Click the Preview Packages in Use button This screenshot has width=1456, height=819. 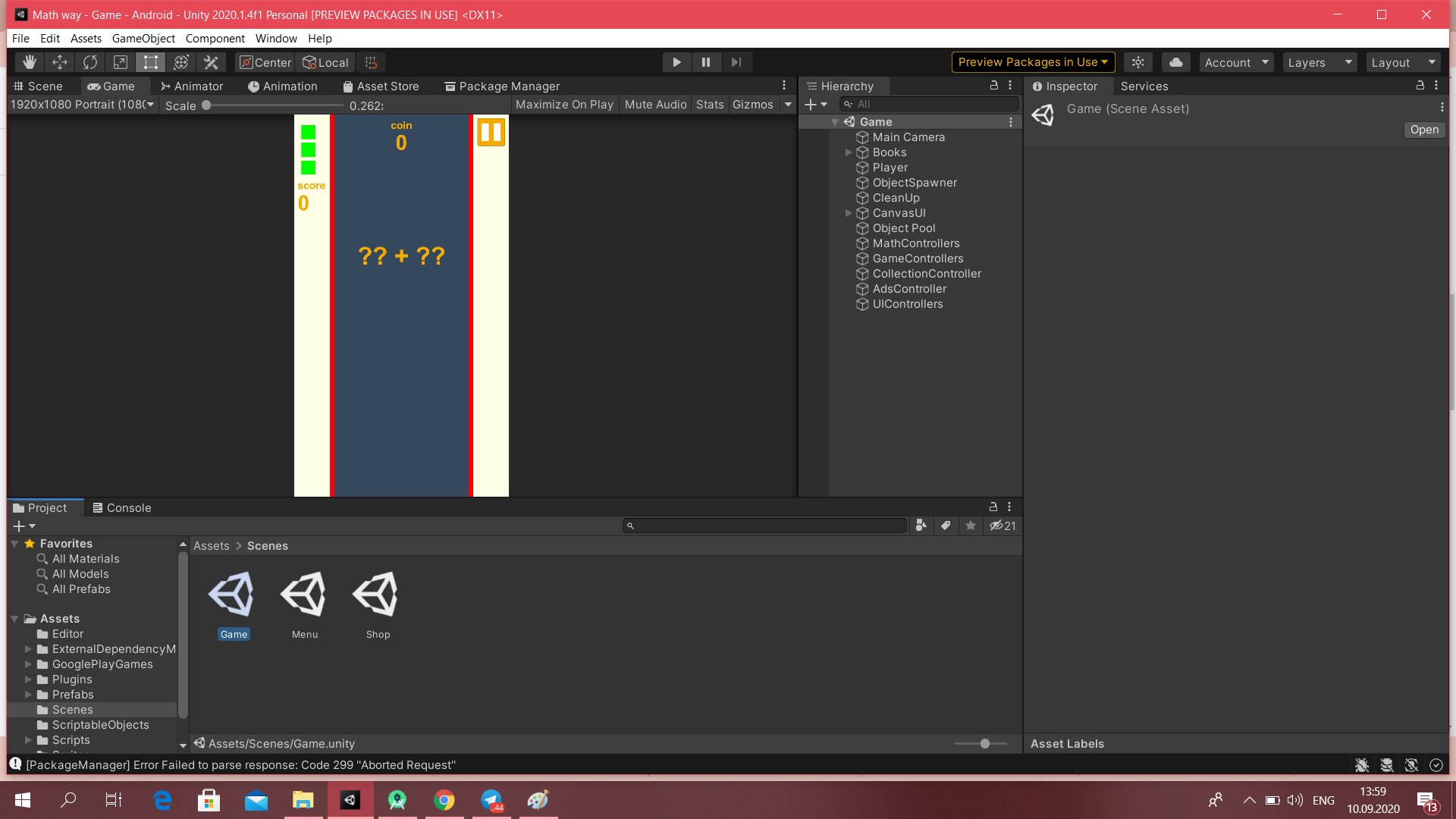tap(1032, 62)
